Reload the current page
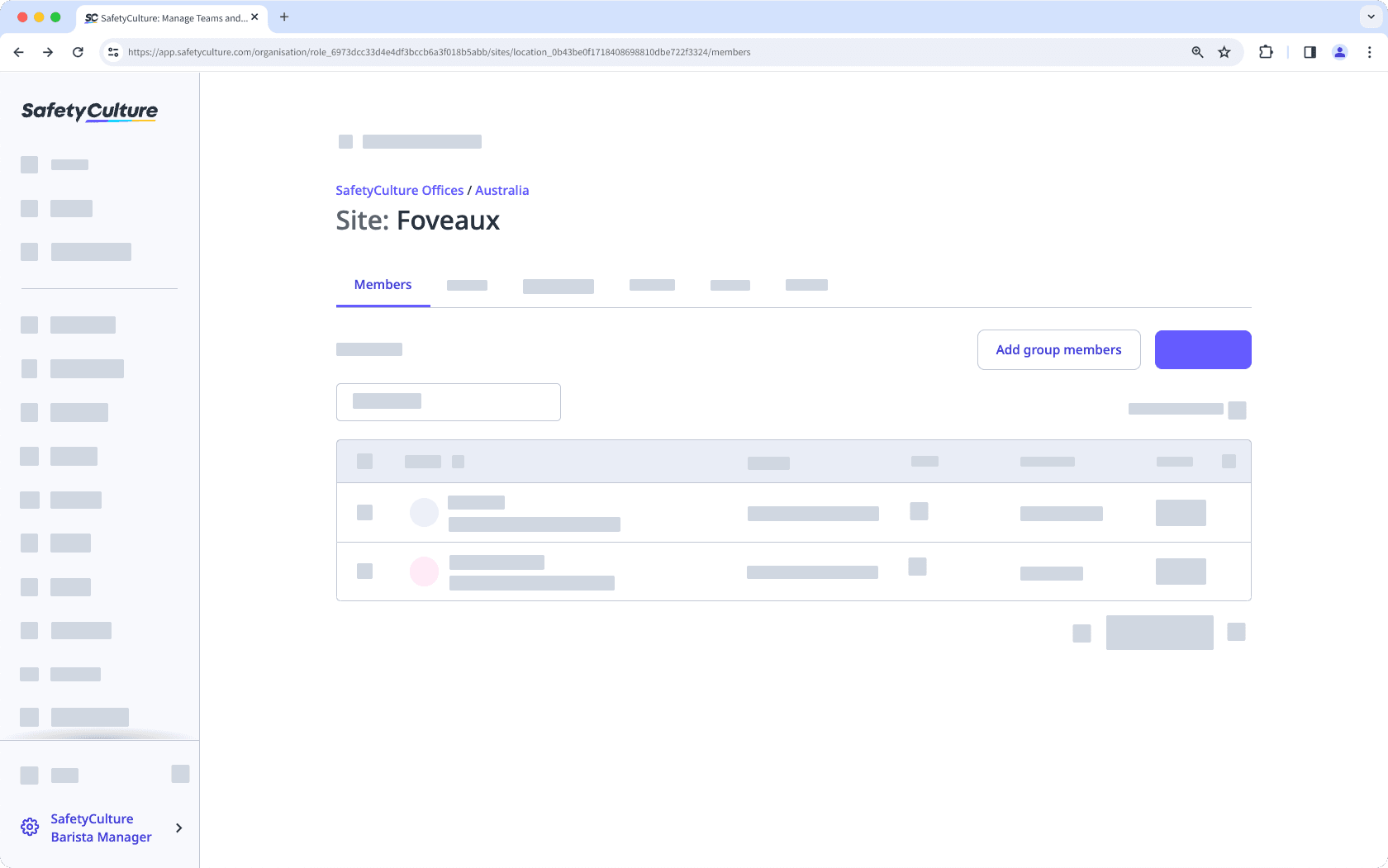This screenshot has height=868, width=1388. pyautogui.click(x=78, y=51)
